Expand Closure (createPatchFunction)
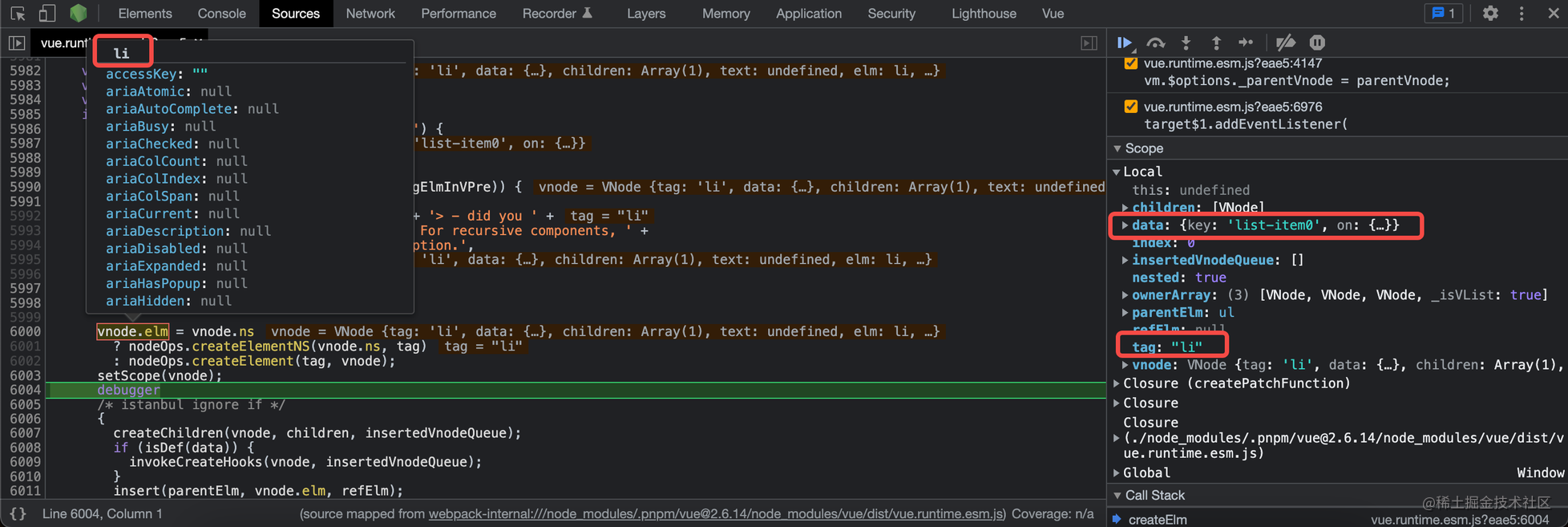 [x=1117, y=383]
